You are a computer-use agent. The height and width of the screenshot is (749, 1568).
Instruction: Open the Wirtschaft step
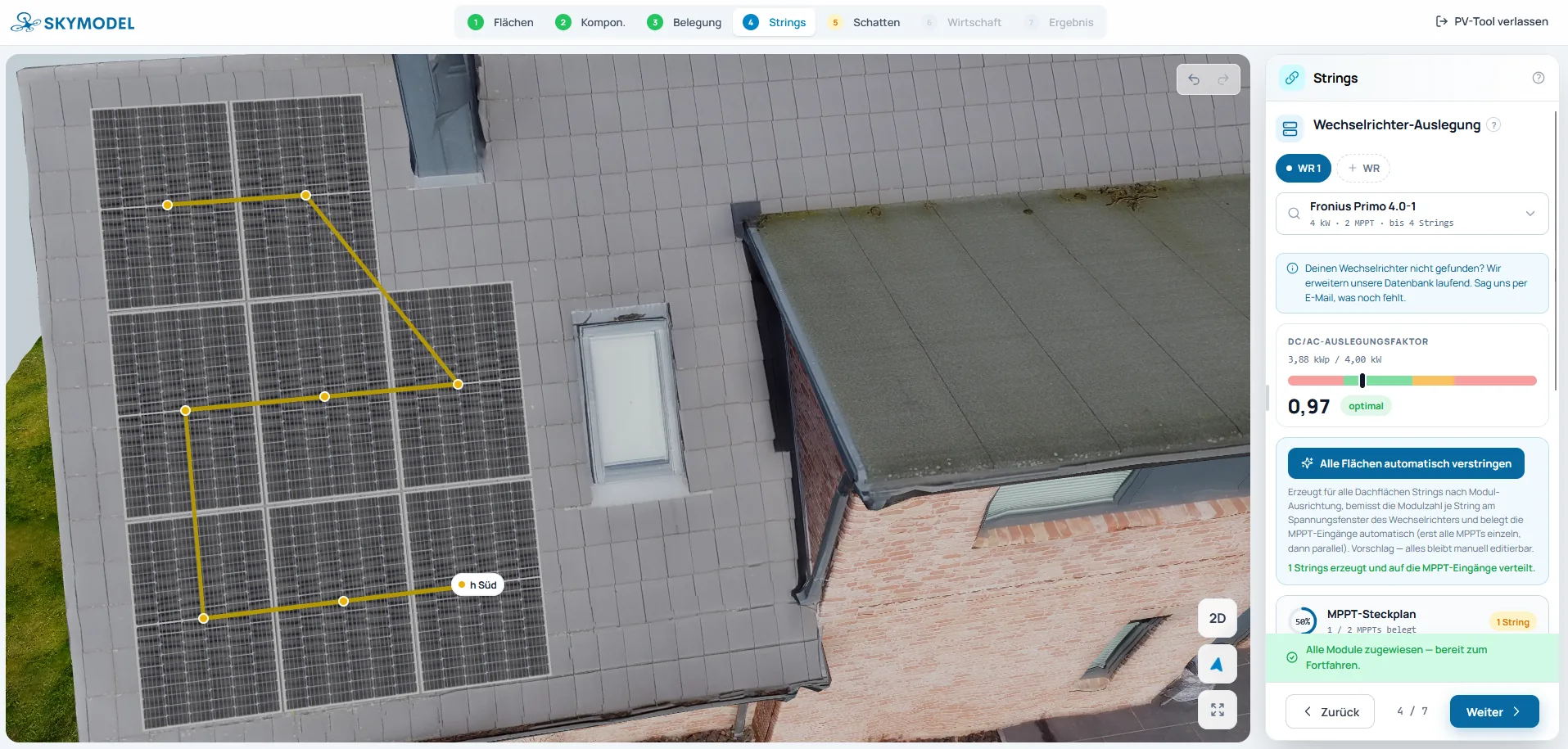(x=961, y=22)
